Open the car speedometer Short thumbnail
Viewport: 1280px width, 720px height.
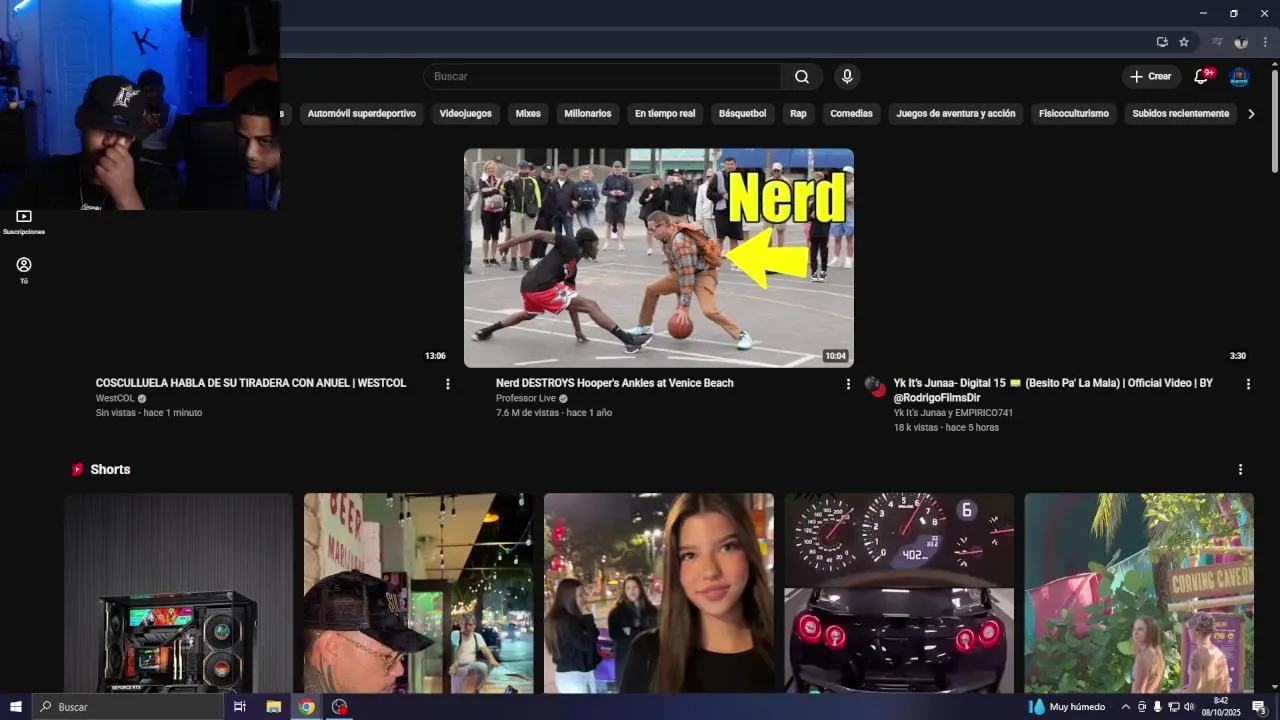pyautogui.click(x=899, y=593)
